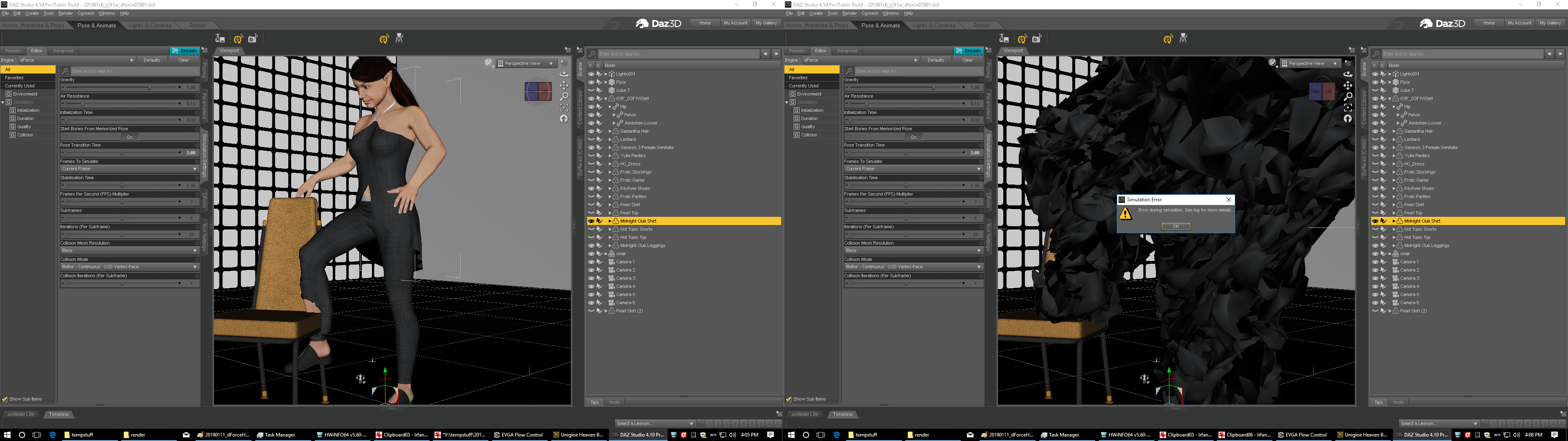Click the view cube in left viewport

(x=538, y=92)
